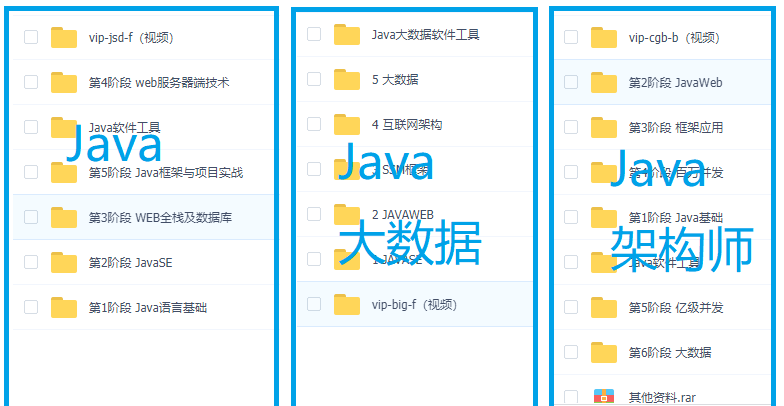
Task: Select the 4 互联网架构 checkbox
Action: (x=314, y=124)
